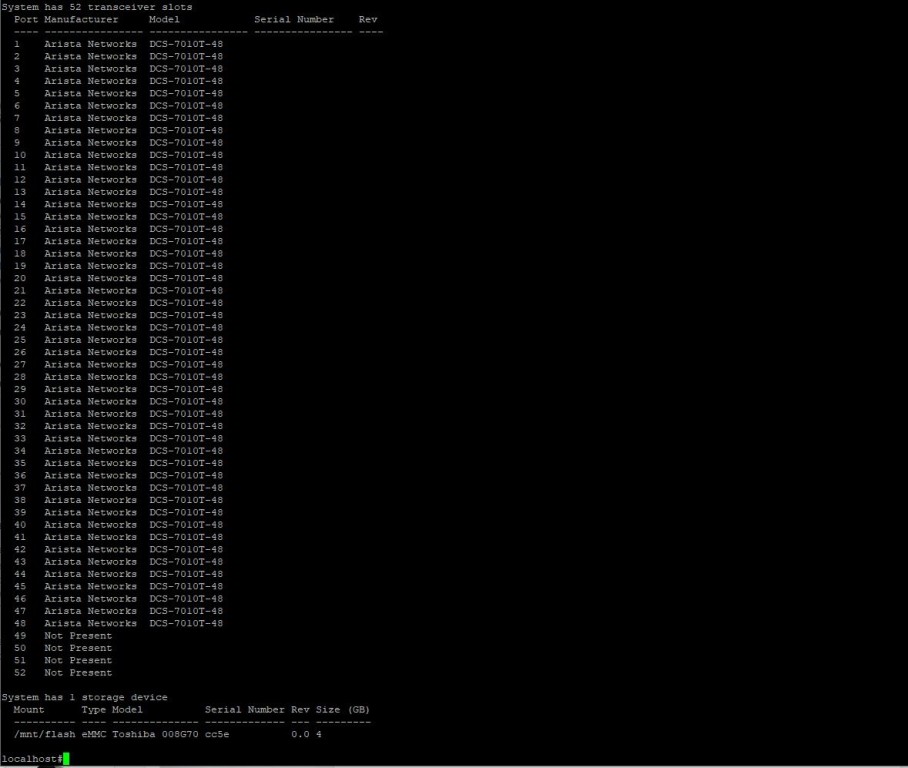Click 'DCS-7010T-48' in the port 16 row
This screenshot has width=908, height=768.
pyautogui.click(x=186, y=229)
